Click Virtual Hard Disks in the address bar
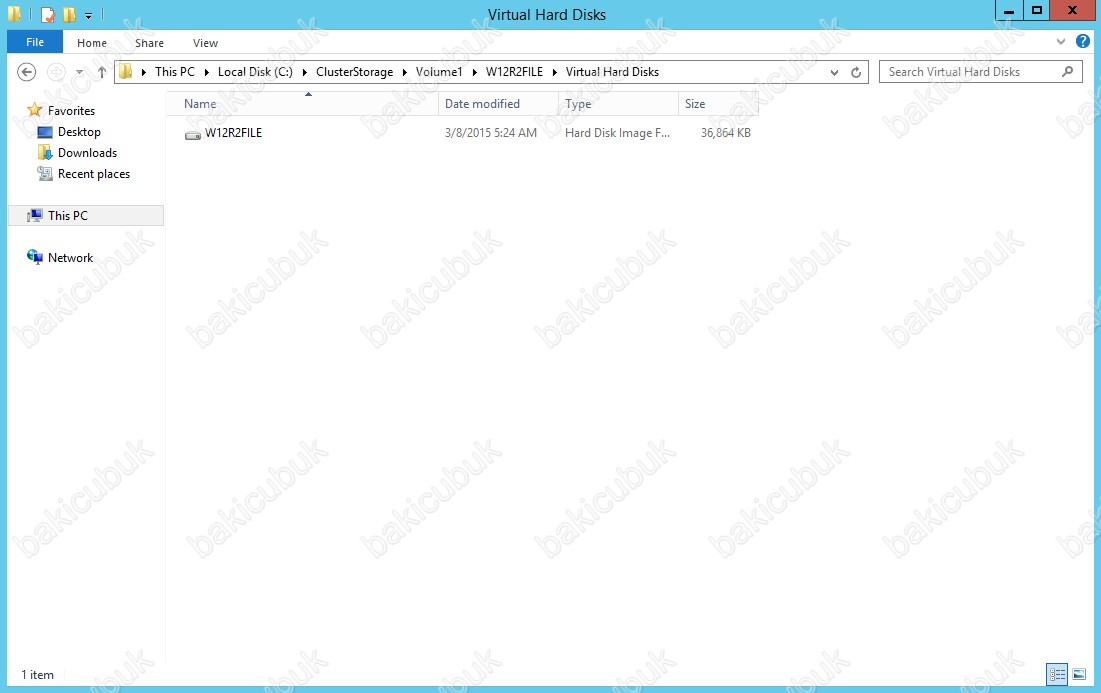This screenshot has width=1101, height=693. (612, 72)
